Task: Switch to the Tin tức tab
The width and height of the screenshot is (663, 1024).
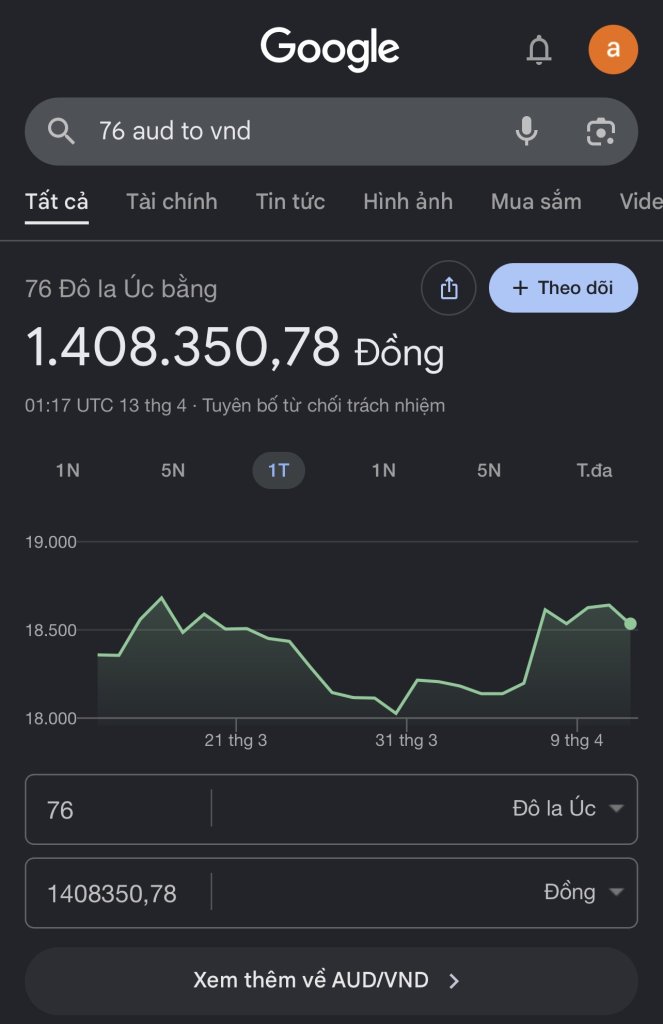Action: 290,201
